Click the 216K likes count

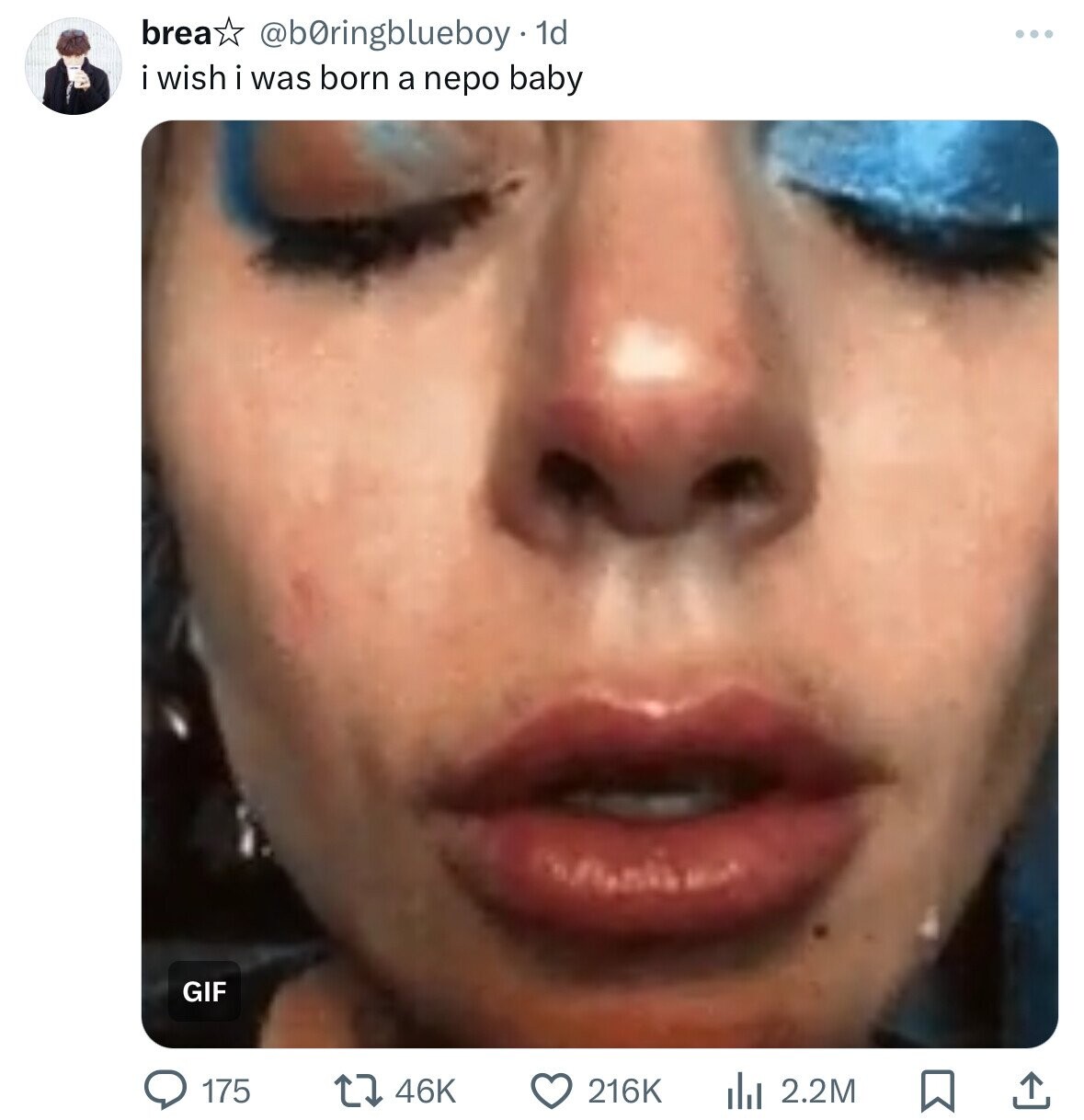click(623, 1091)
